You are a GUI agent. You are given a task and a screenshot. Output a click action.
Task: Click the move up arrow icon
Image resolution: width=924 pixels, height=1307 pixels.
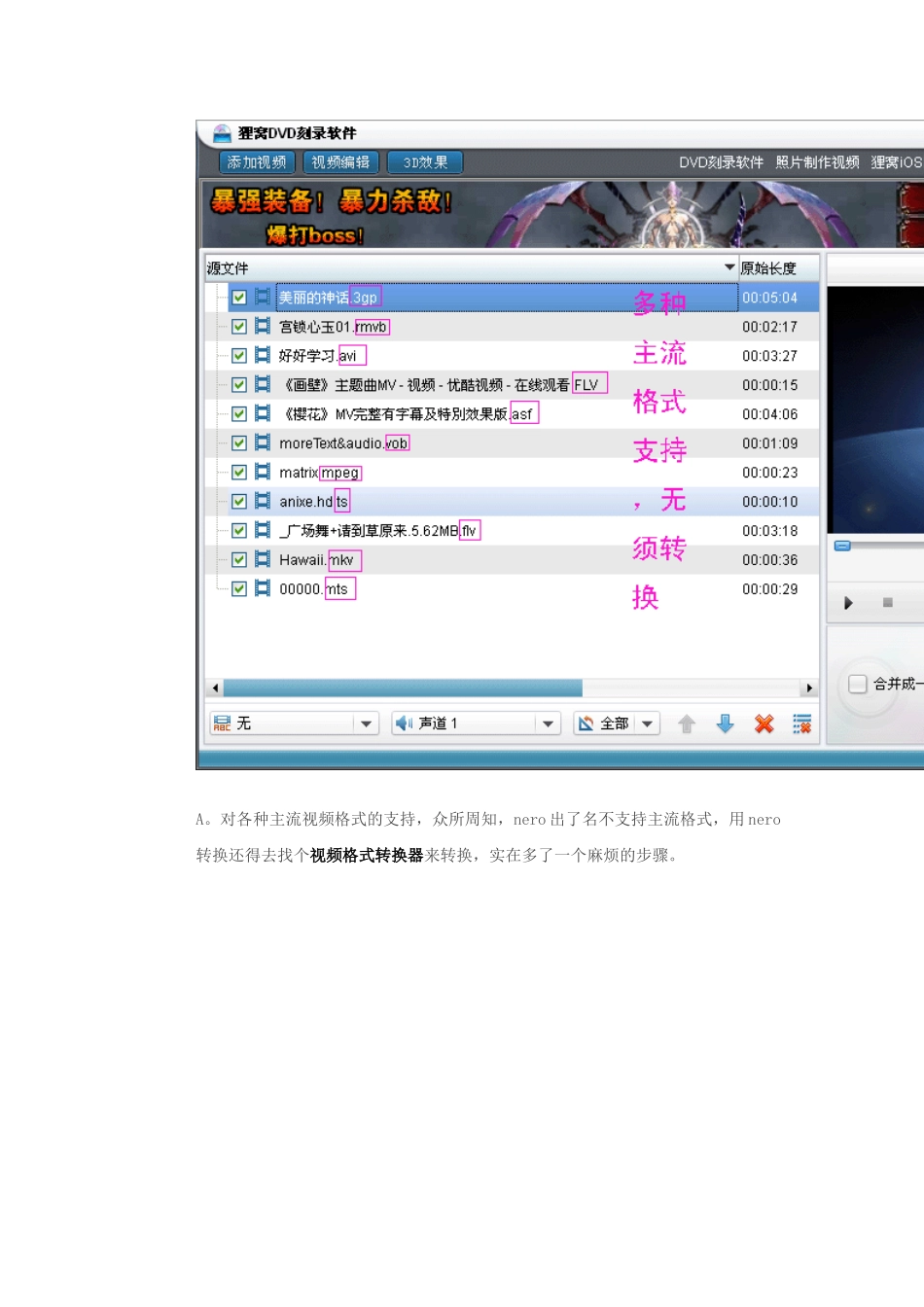(x=687, y=724)
